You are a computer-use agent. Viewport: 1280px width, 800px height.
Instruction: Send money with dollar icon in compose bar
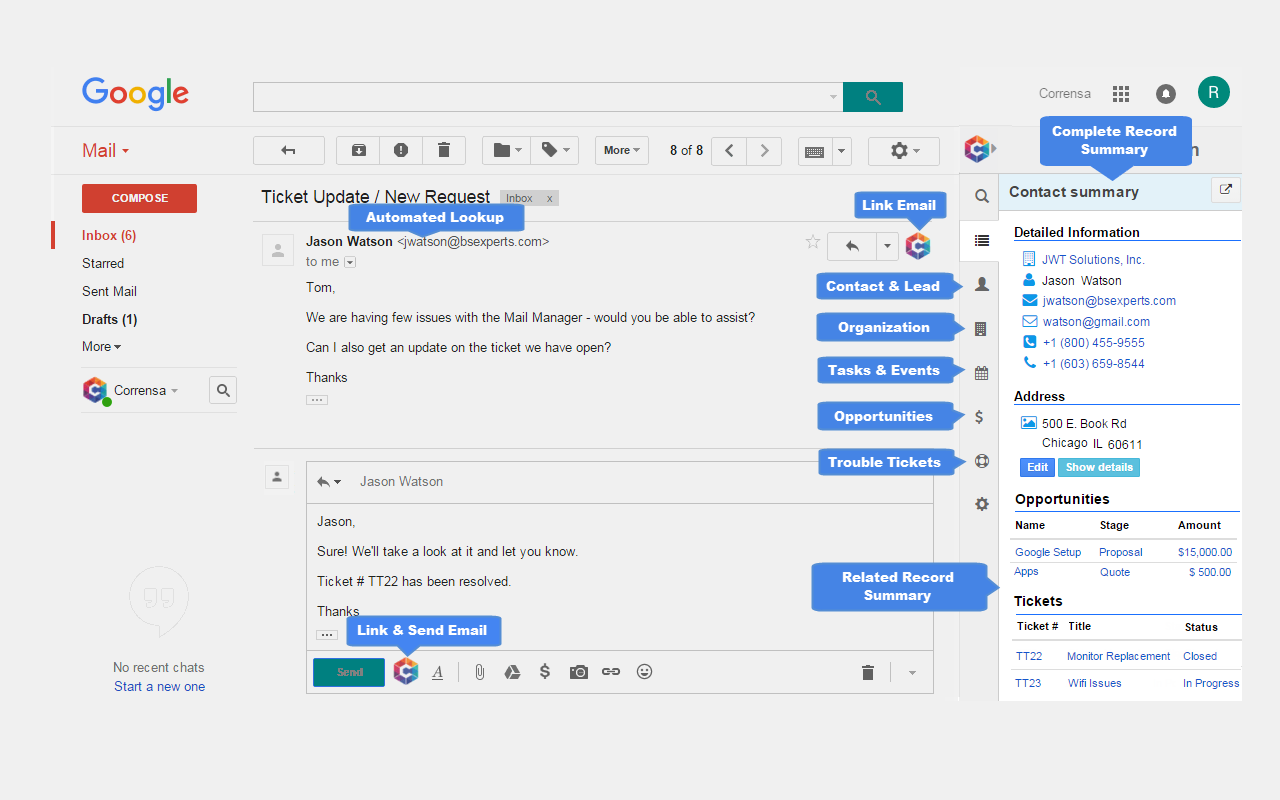[545, 671]
